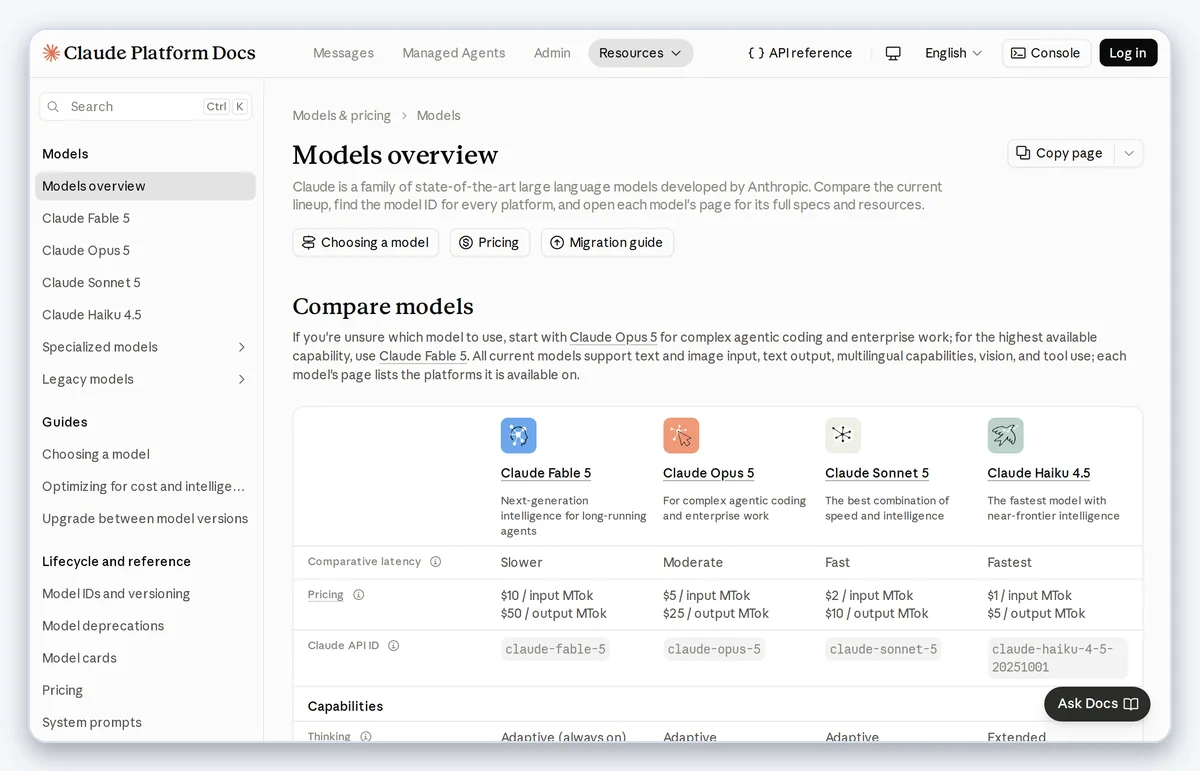Screen dimensions: 1200x771
Task: Click the Pricing row label link
Action: point(326,595)
